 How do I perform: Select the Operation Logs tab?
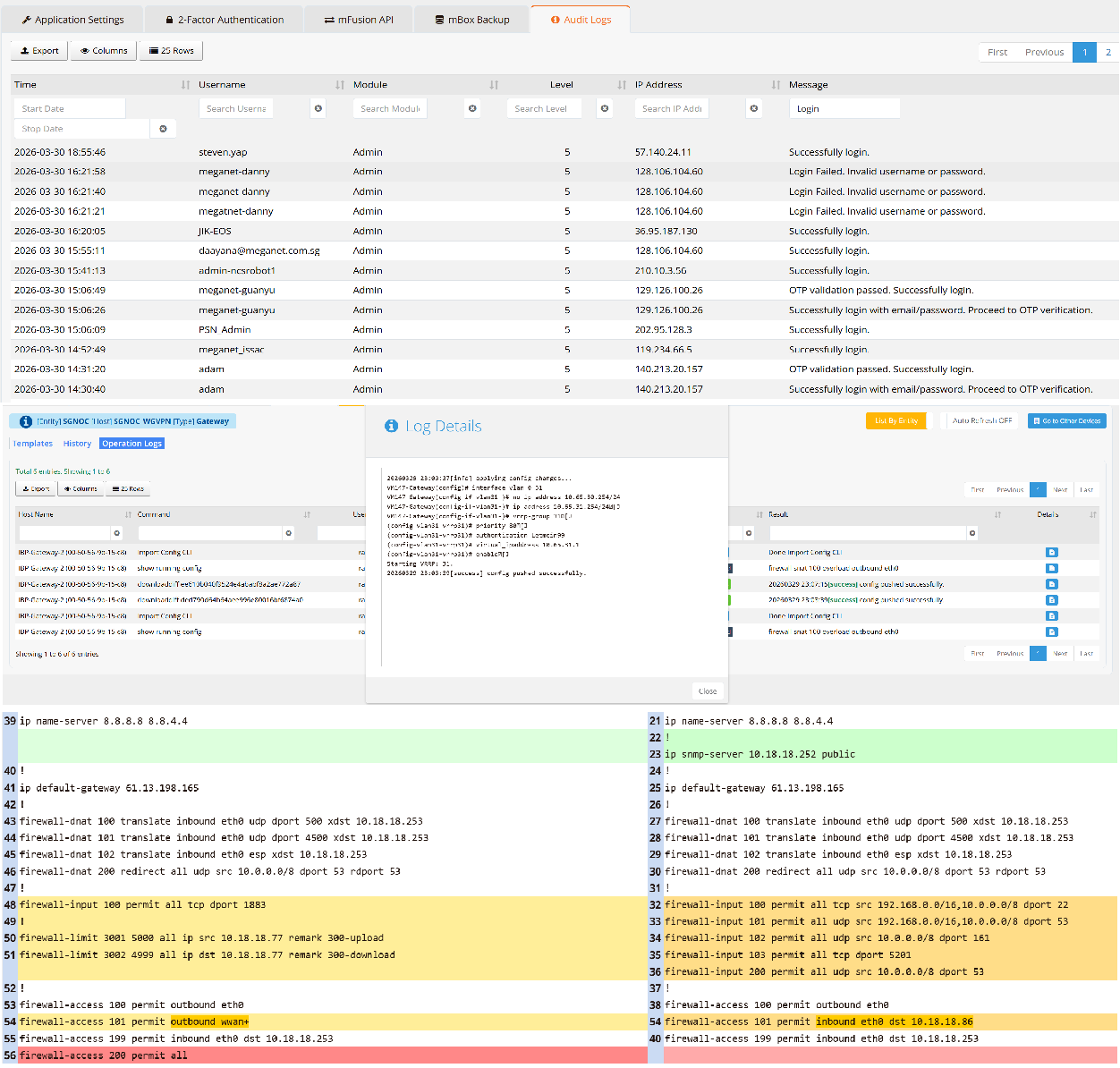click(x=132, y=444)
